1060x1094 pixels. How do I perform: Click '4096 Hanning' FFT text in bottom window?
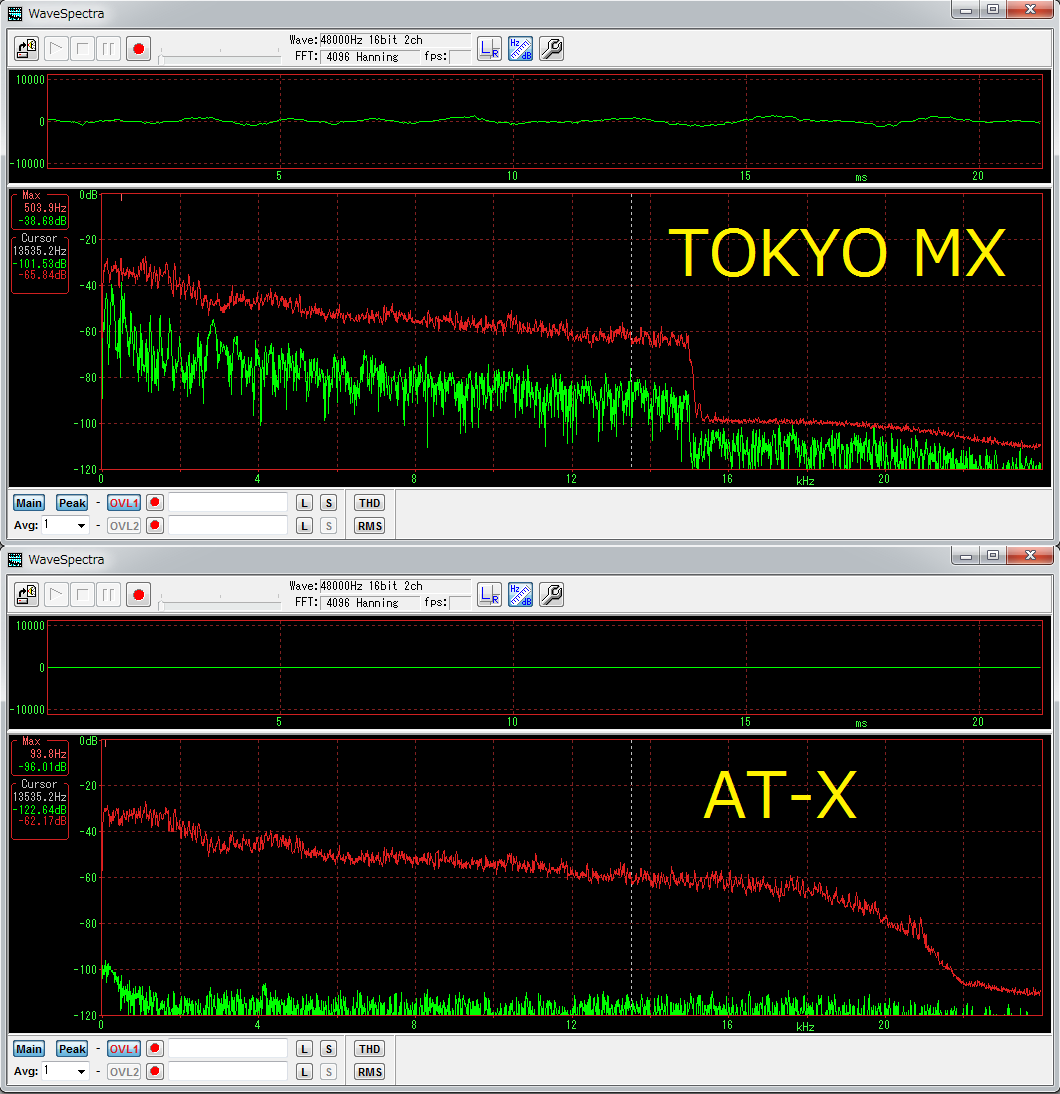362,603
